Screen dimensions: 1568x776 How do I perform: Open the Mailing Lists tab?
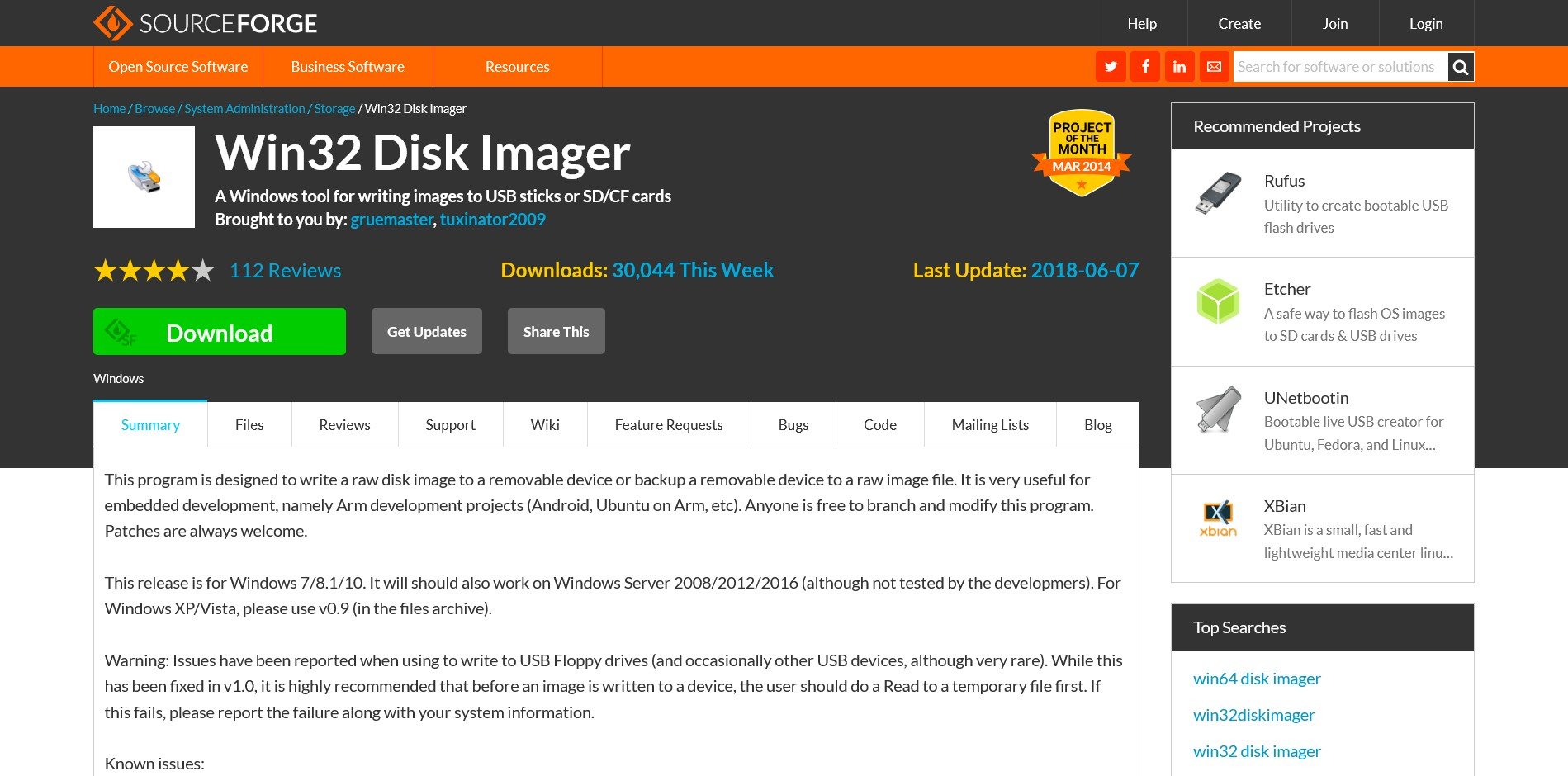[x=990, y=424]
